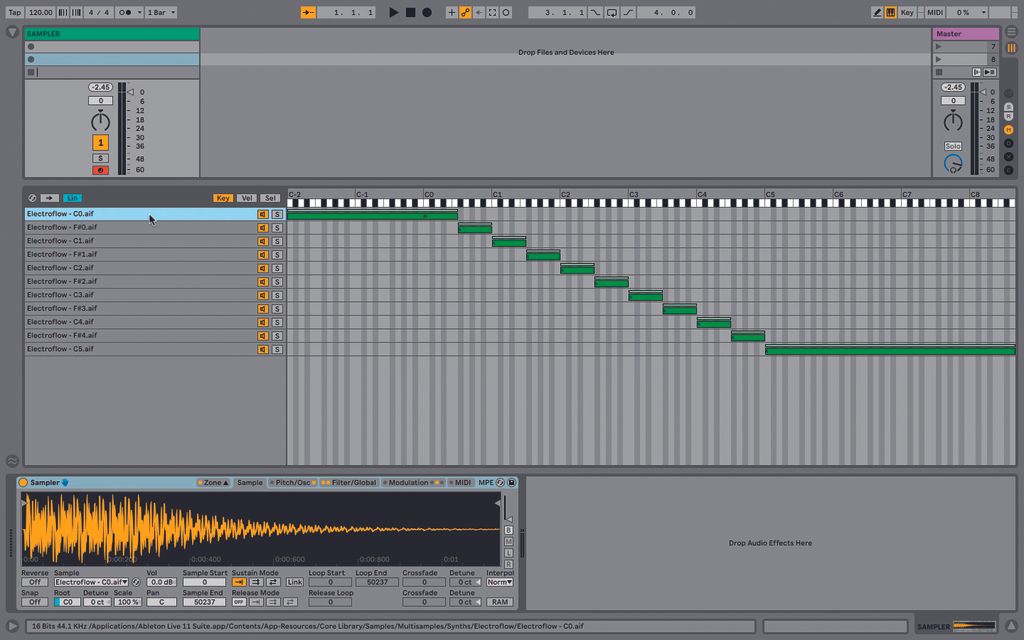Screen dimensions: 1024x640
Task: Toggle Reverse playback in Sampler
Action: pyautogui.click(x=35, y=581)
